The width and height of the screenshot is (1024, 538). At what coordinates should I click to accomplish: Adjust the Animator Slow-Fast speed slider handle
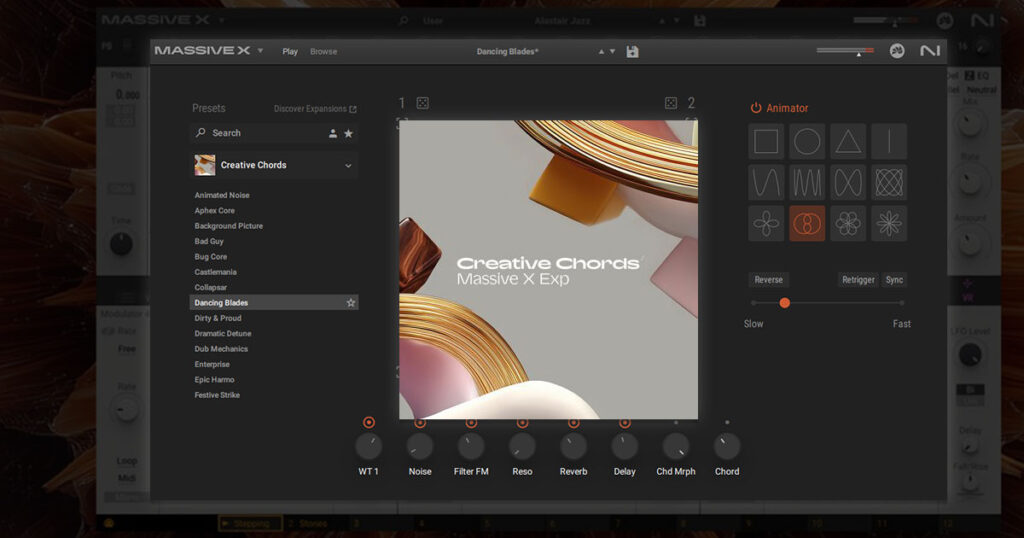(x=785, y=303)
